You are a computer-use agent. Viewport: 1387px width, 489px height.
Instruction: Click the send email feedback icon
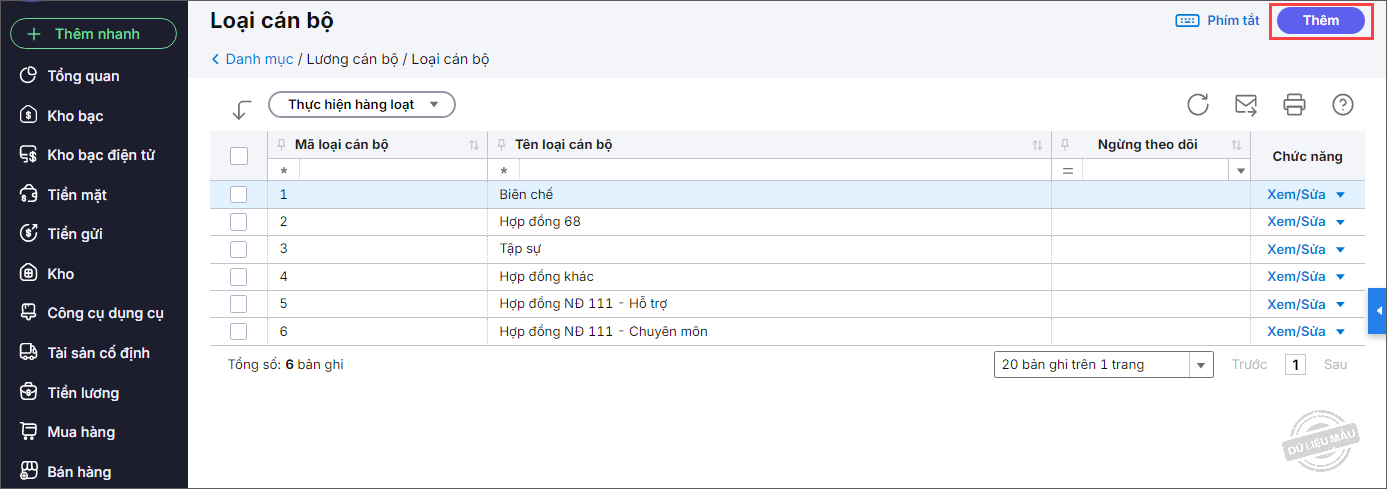[x=1246, y=104]
